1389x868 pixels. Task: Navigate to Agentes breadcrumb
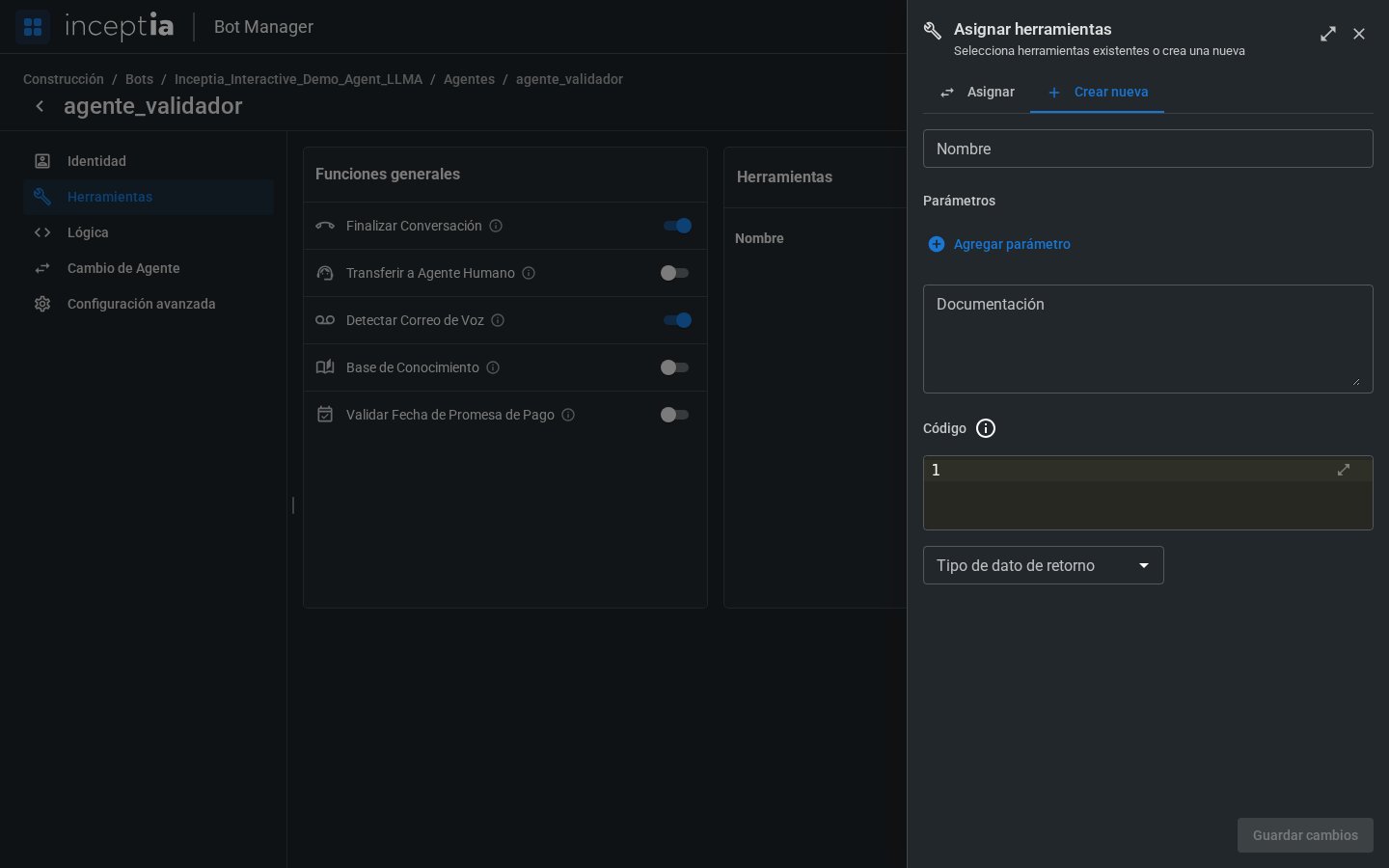point(469,79)
